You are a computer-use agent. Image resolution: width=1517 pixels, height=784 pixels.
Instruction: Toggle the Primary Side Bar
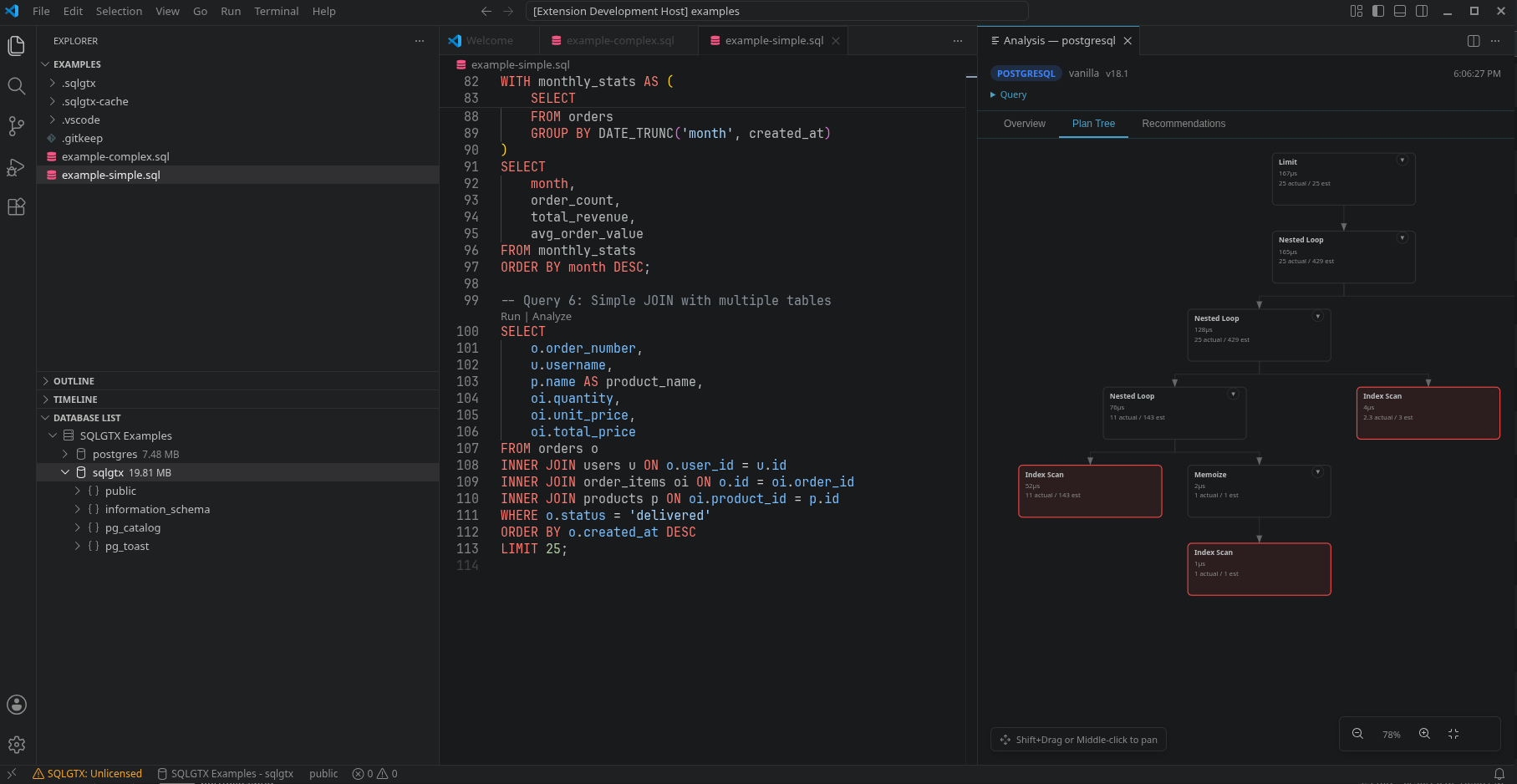(1377, 11)
